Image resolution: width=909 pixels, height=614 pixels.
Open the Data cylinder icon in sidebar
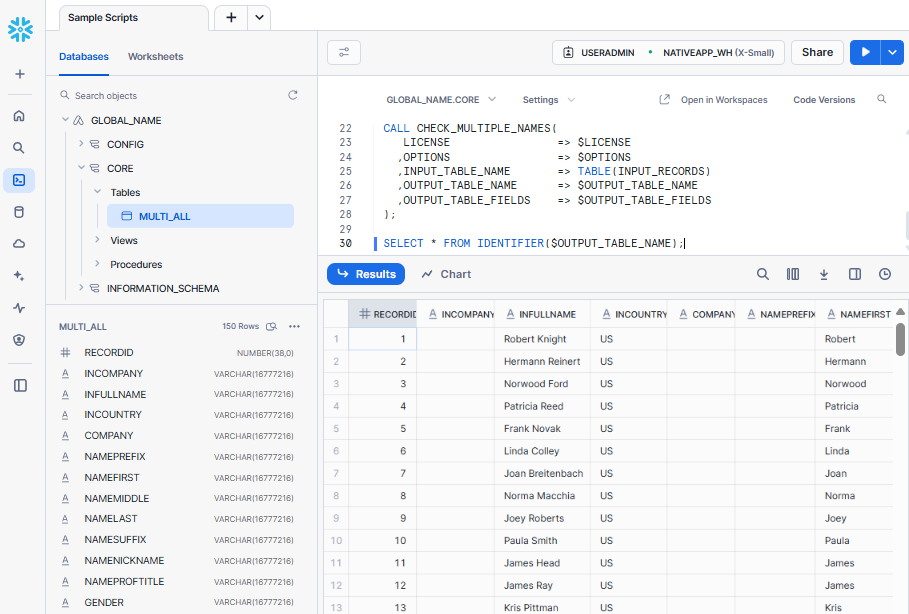(x=19, y=212)
